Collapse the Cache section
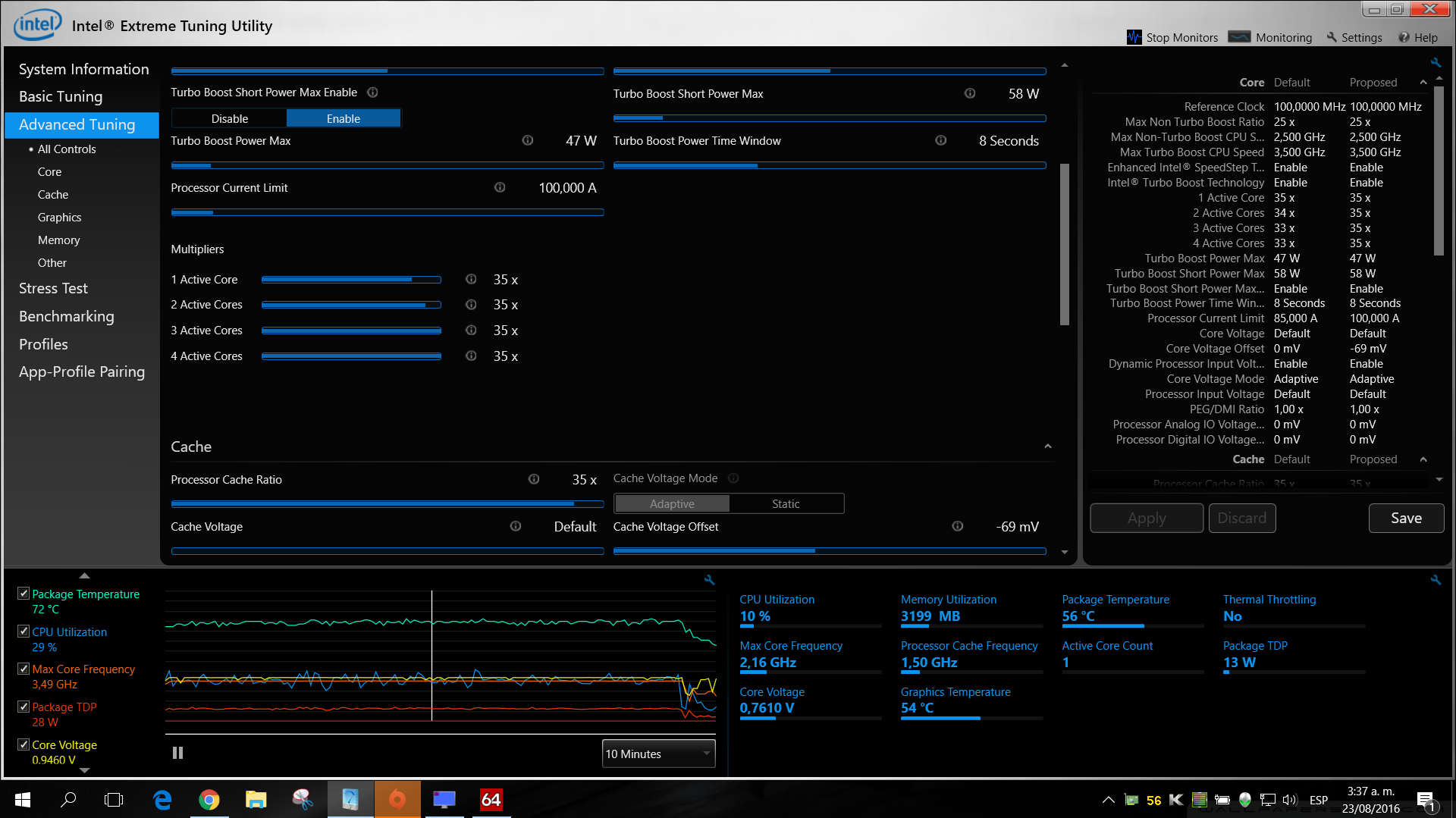Viewport: 1456px width, 818px height. coord(1048,447)
